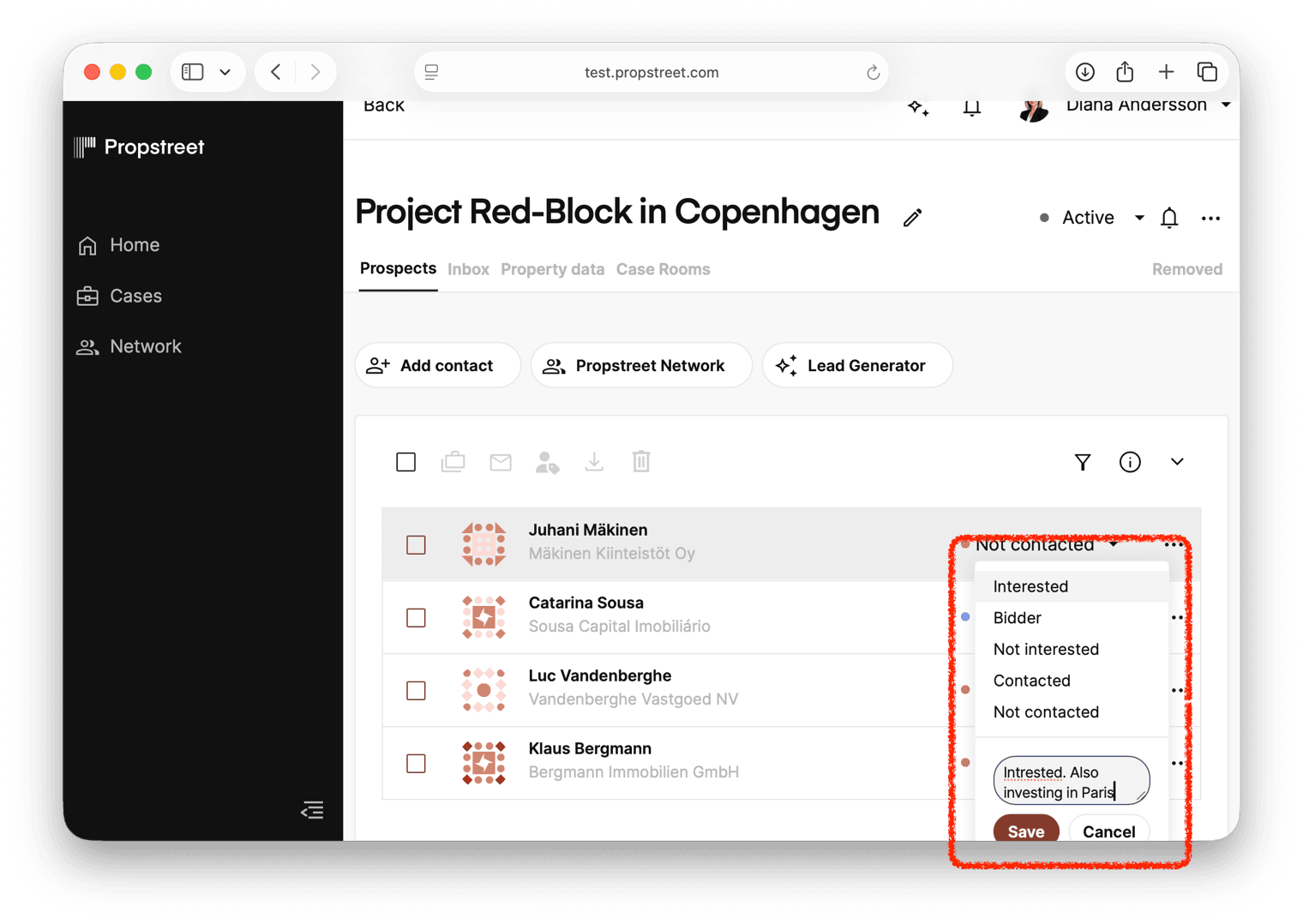Go back with browser back arrow
Screen dimensions: 1303x924
276,72
